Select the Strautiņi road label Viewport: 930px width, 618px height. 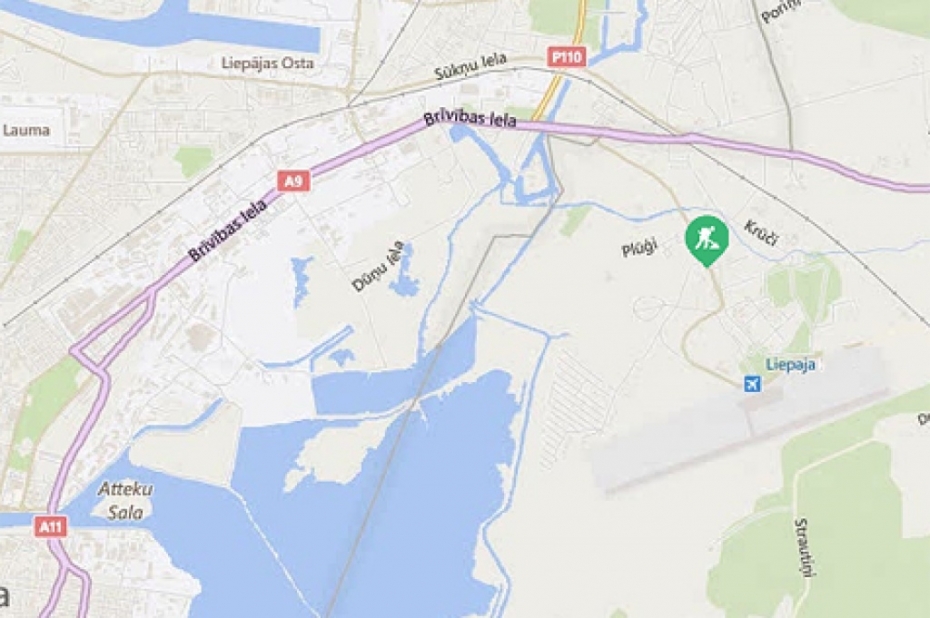tap(805, 547)
